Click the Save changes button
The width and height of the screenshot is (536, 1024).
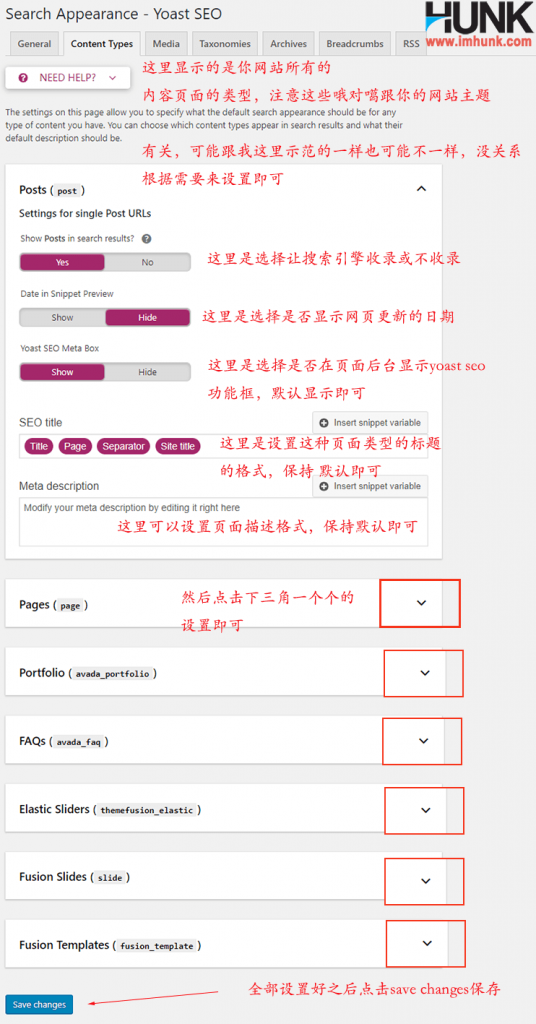point(39,1004)
